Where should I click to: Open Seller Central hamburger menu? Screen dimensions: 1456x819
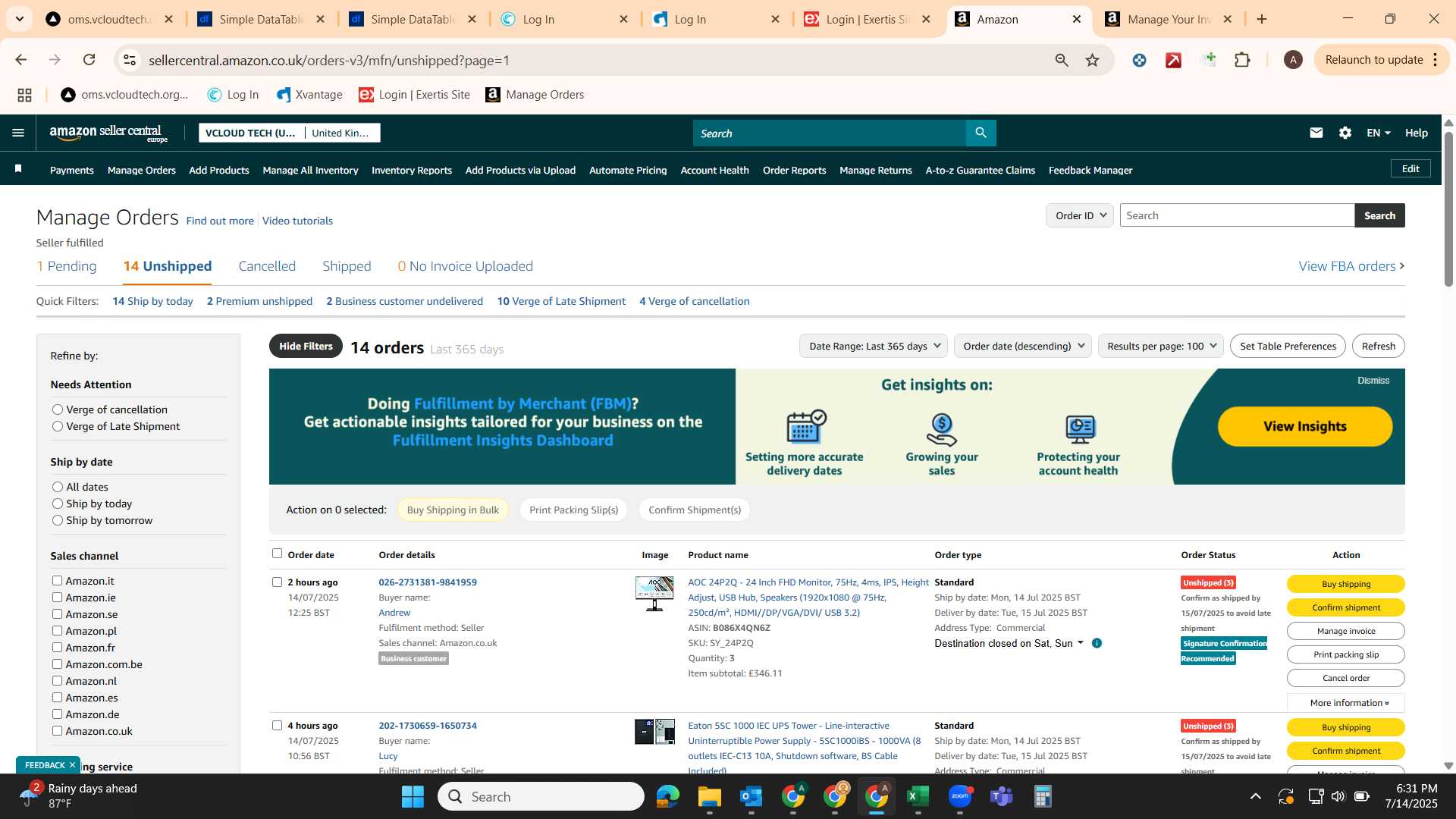[18, 133]
